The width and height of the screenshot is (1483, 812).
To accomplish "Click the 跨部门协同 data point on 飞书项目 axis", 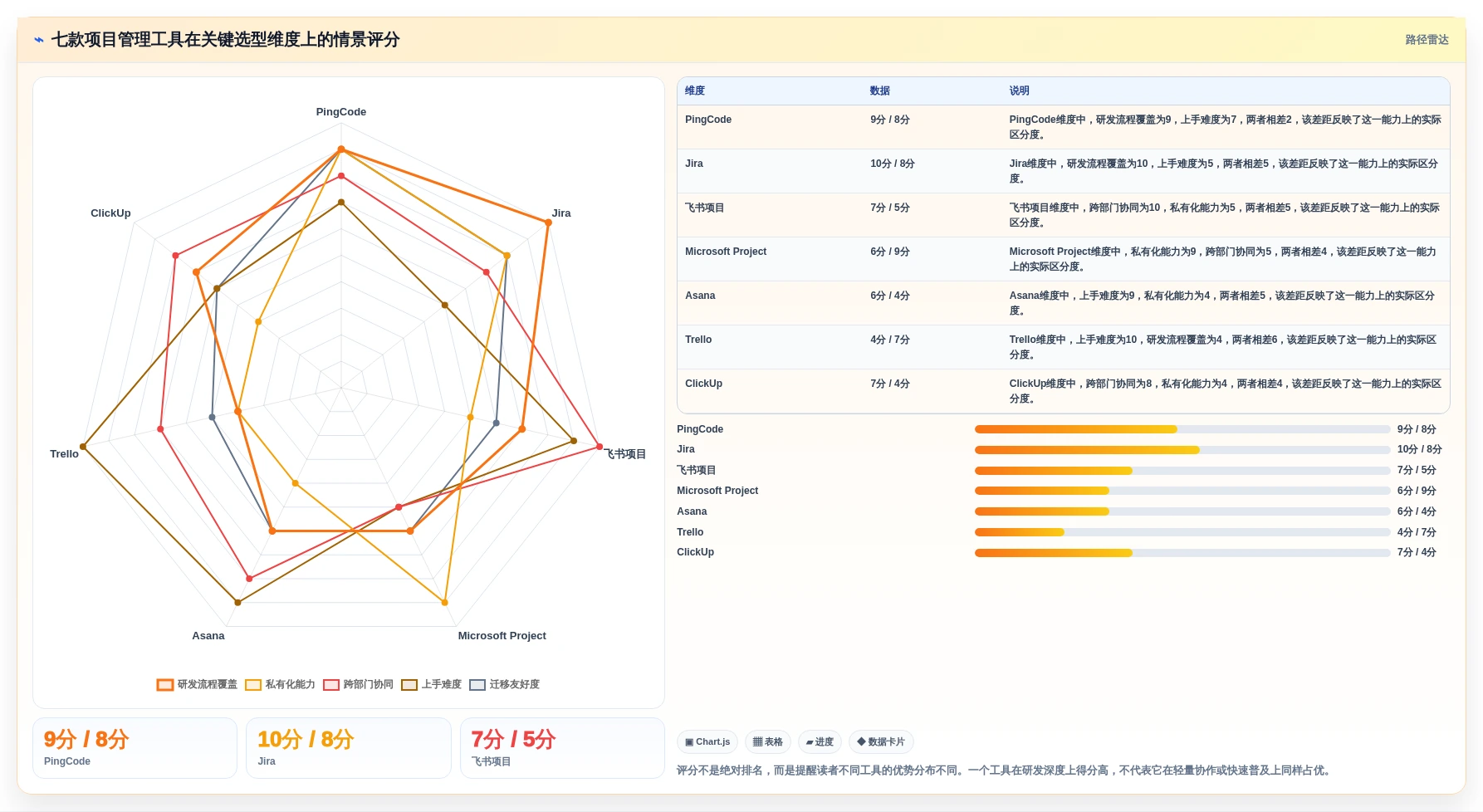I will 600,447.
